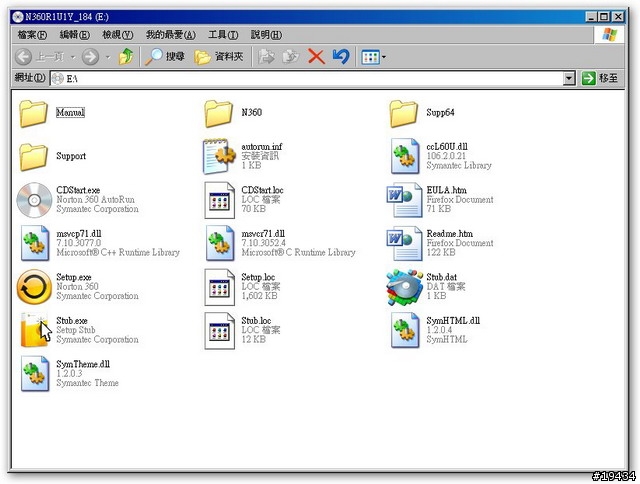This screenshot has height=484, width=640.
Task: Select the Setup.loc file icon
Action: 220,287
